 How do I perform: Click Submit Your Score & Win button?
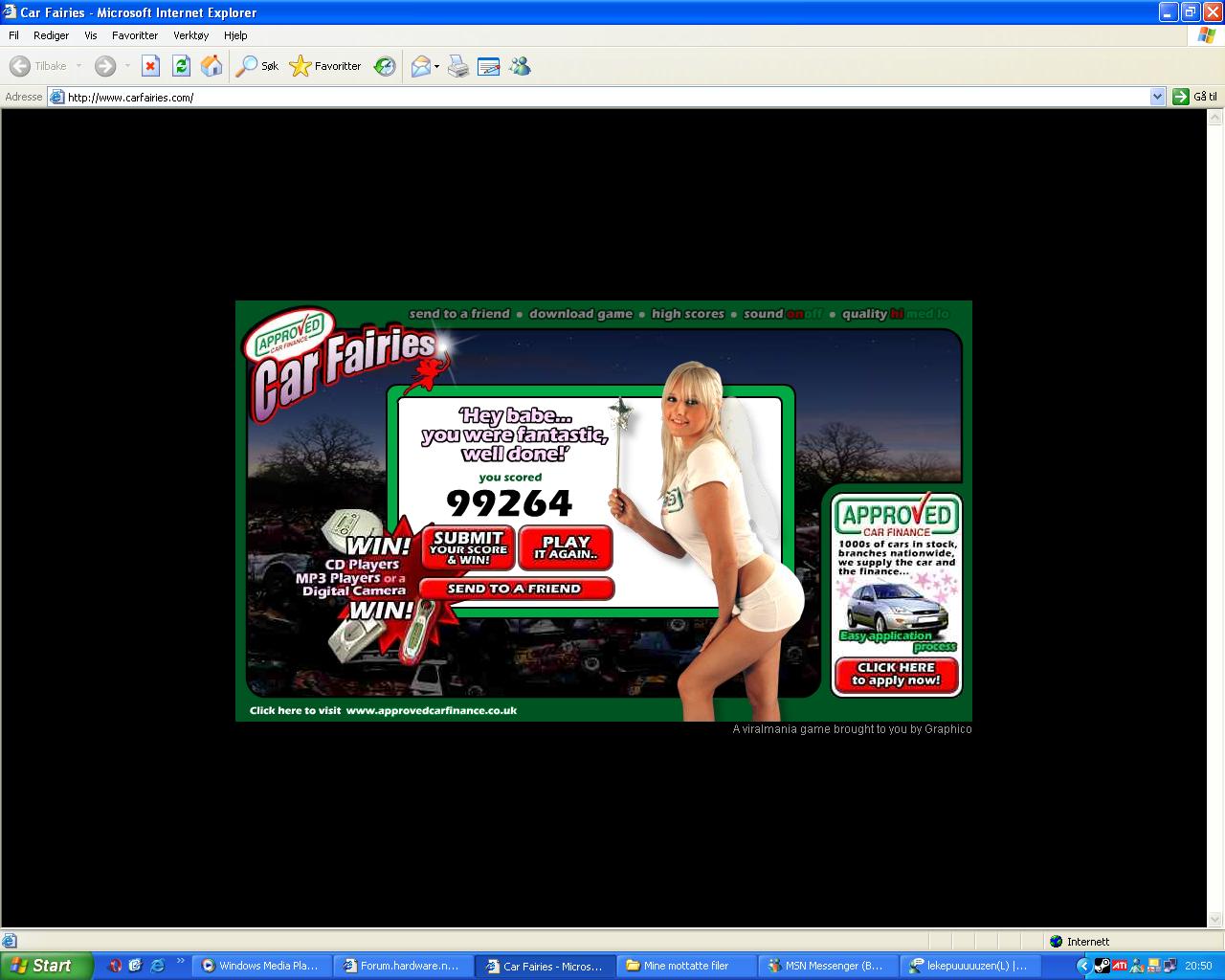468,547
